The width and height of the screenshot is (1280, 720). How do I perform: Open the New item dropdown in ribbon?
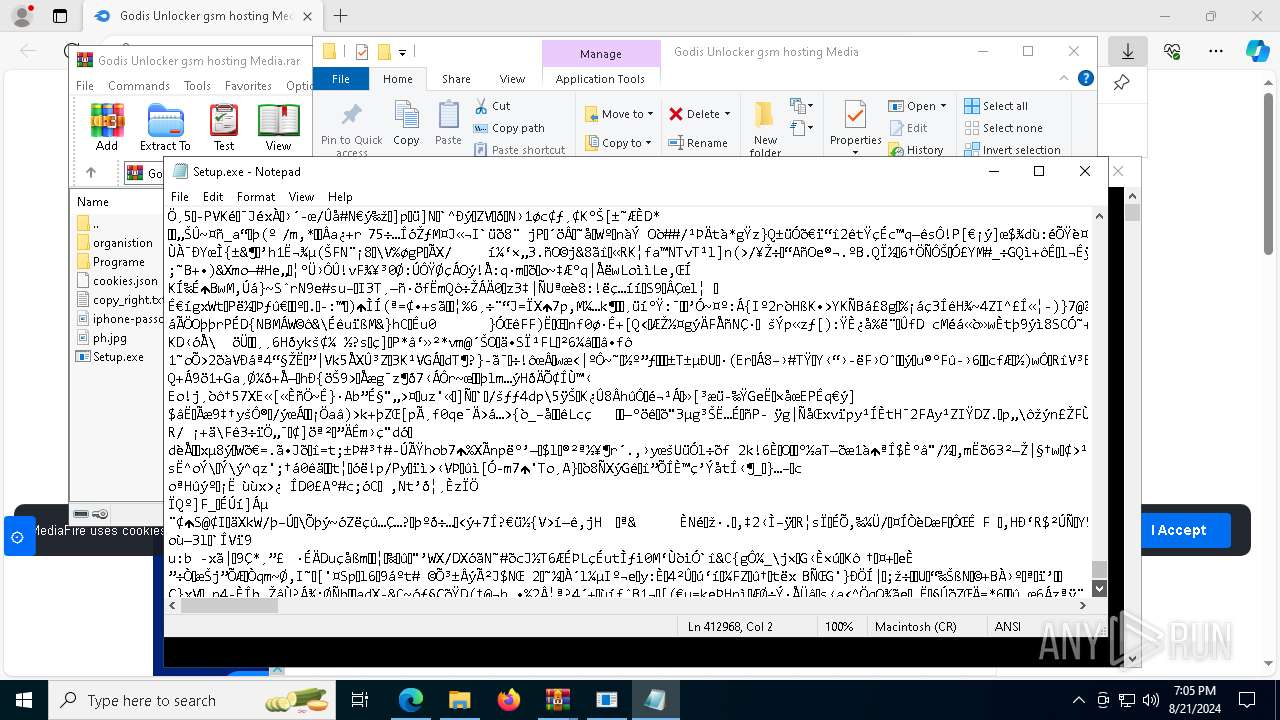coord(801,106)
